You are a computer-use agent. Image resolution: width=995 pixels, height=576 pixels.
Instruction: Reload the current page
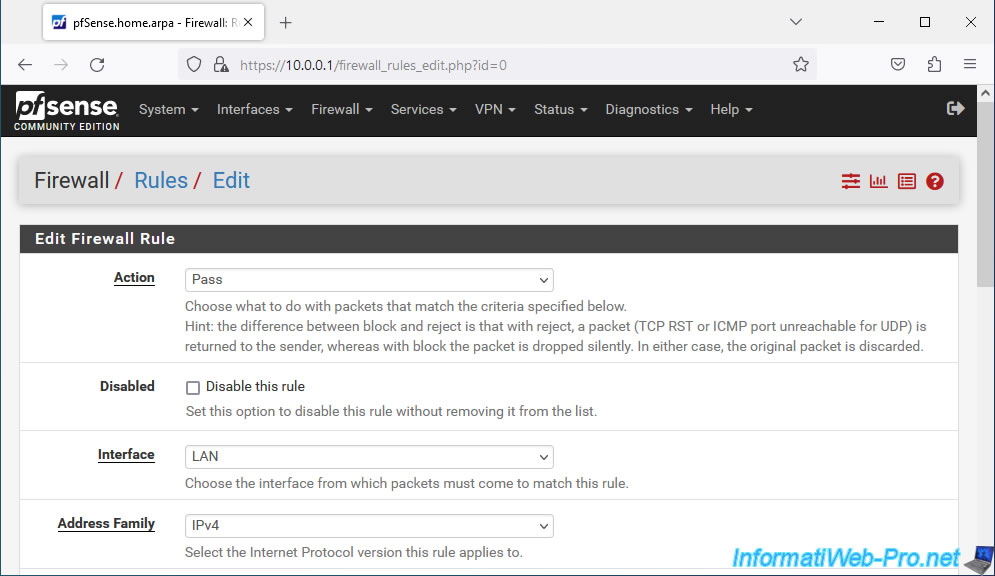97,65
